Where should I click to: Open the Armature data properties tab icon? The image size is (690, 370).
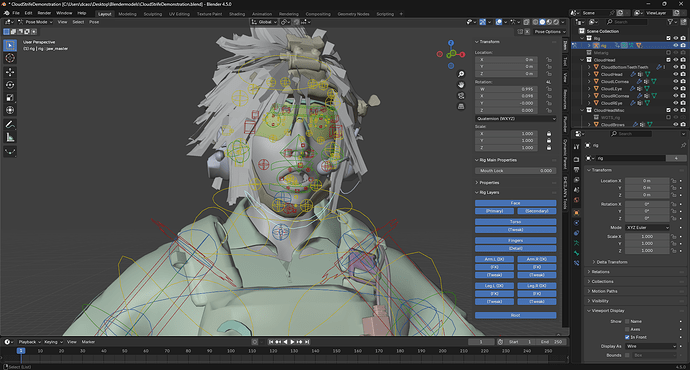(576, 243)
